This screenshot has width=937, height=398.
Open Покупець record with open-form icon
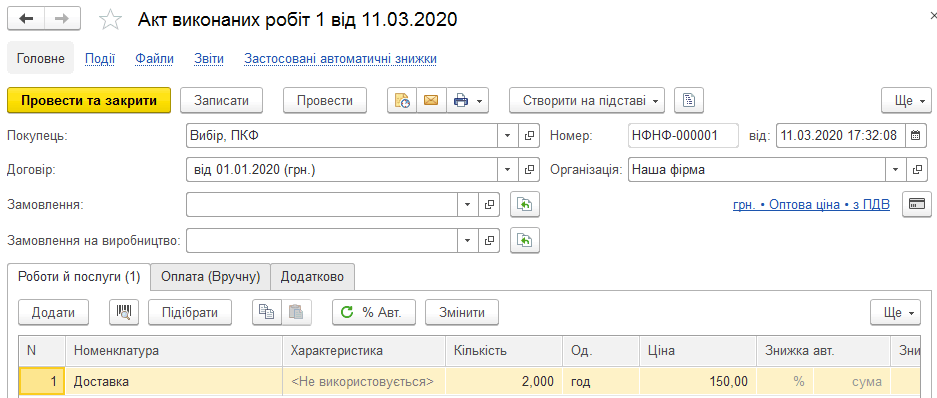[x=528, y=136]
